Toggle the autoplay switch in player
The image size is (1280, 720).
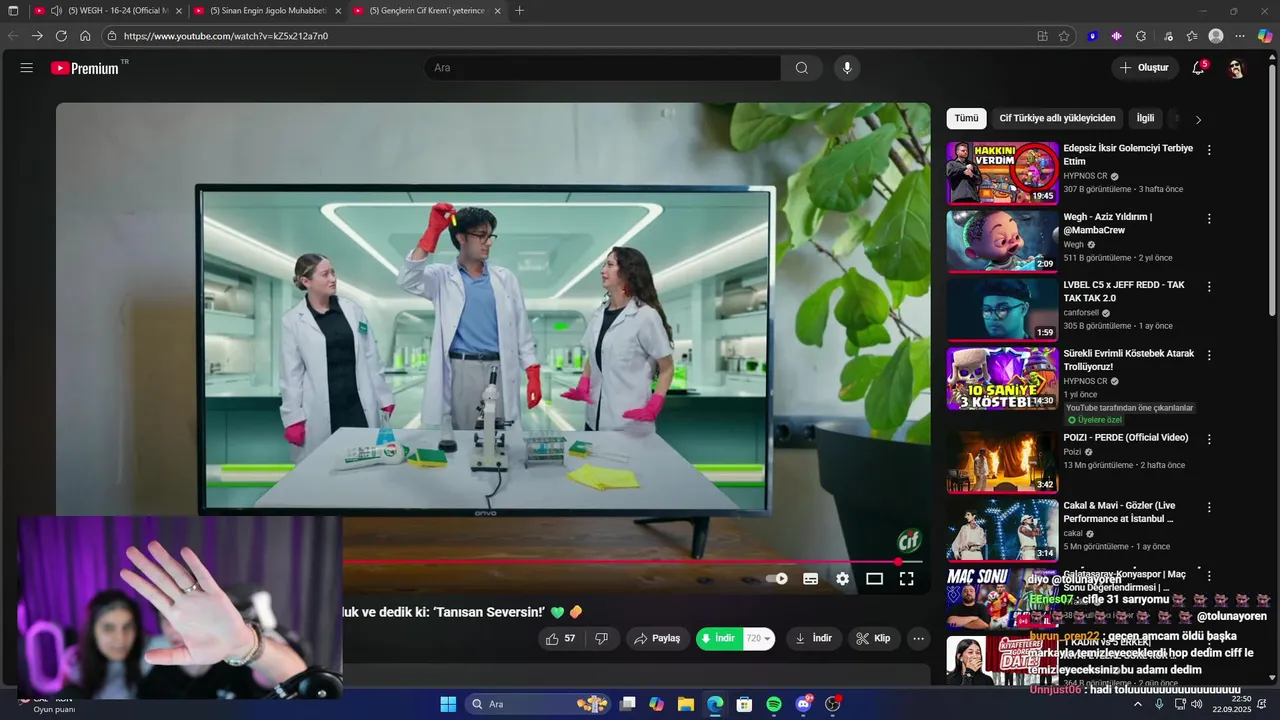tap(777, 578)
